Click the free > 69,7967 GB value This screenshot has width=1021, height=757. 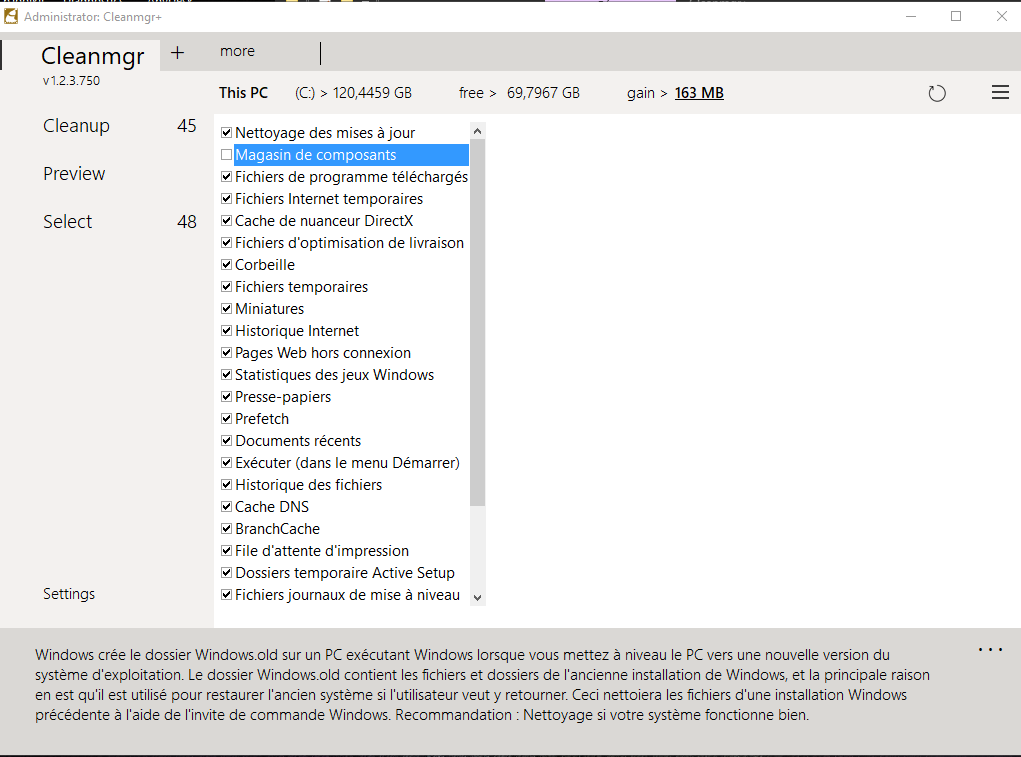(519, 93)
